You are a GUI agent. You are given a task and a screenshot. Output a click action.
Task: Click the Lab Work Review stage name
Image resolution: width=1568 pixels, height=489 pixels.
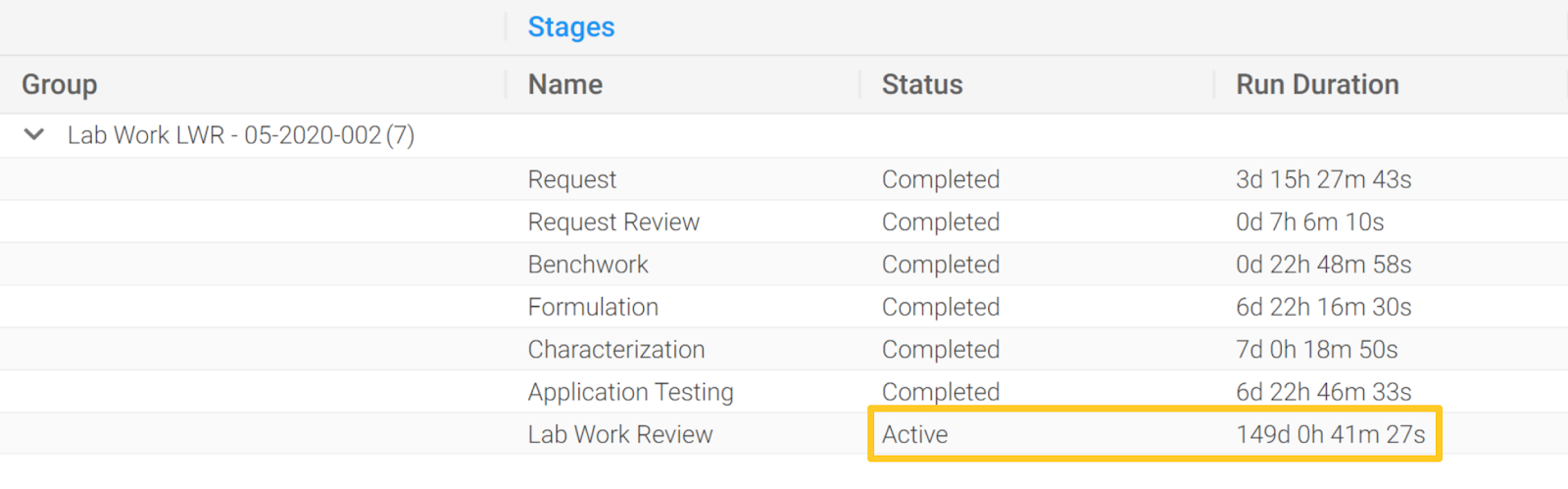620,434
